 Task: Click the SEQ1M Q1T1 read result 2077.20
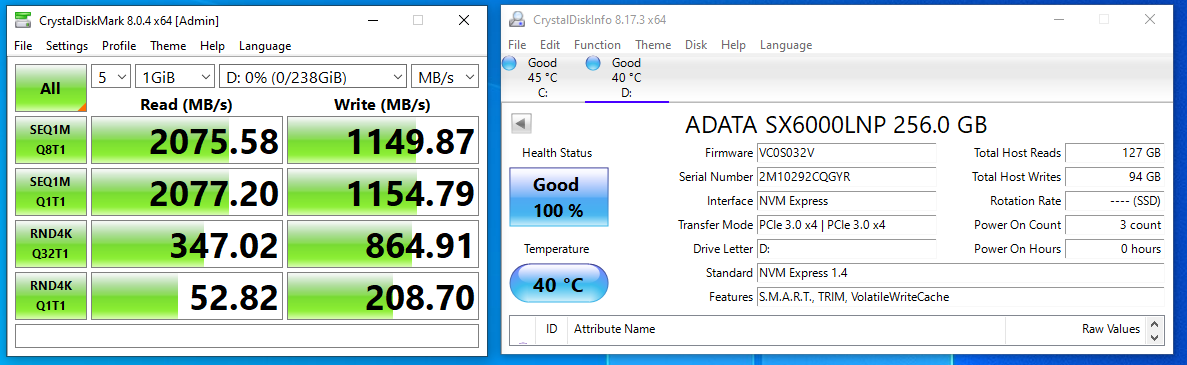point(187,192)
